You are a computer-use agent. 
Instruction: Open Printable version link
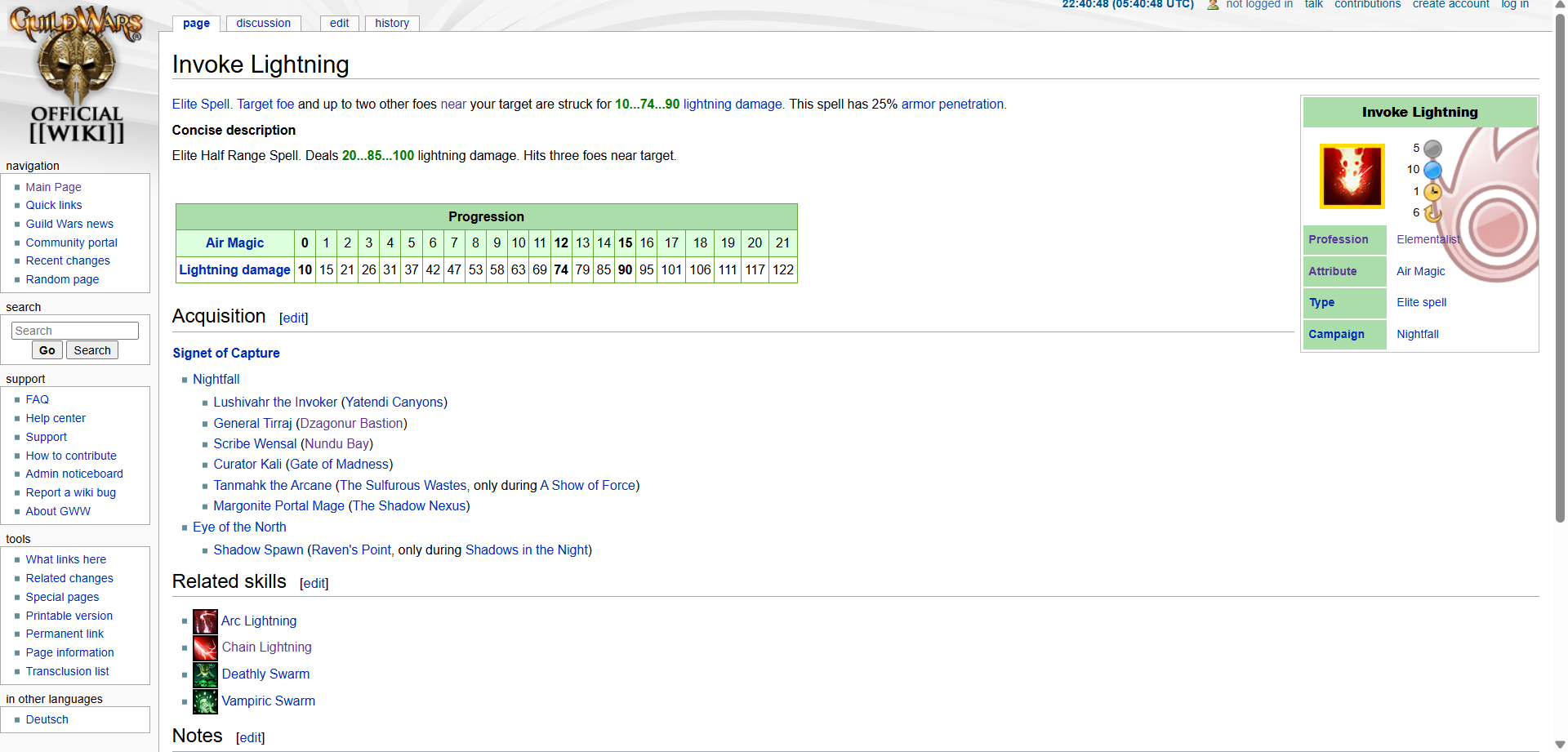tap(69, 616)
